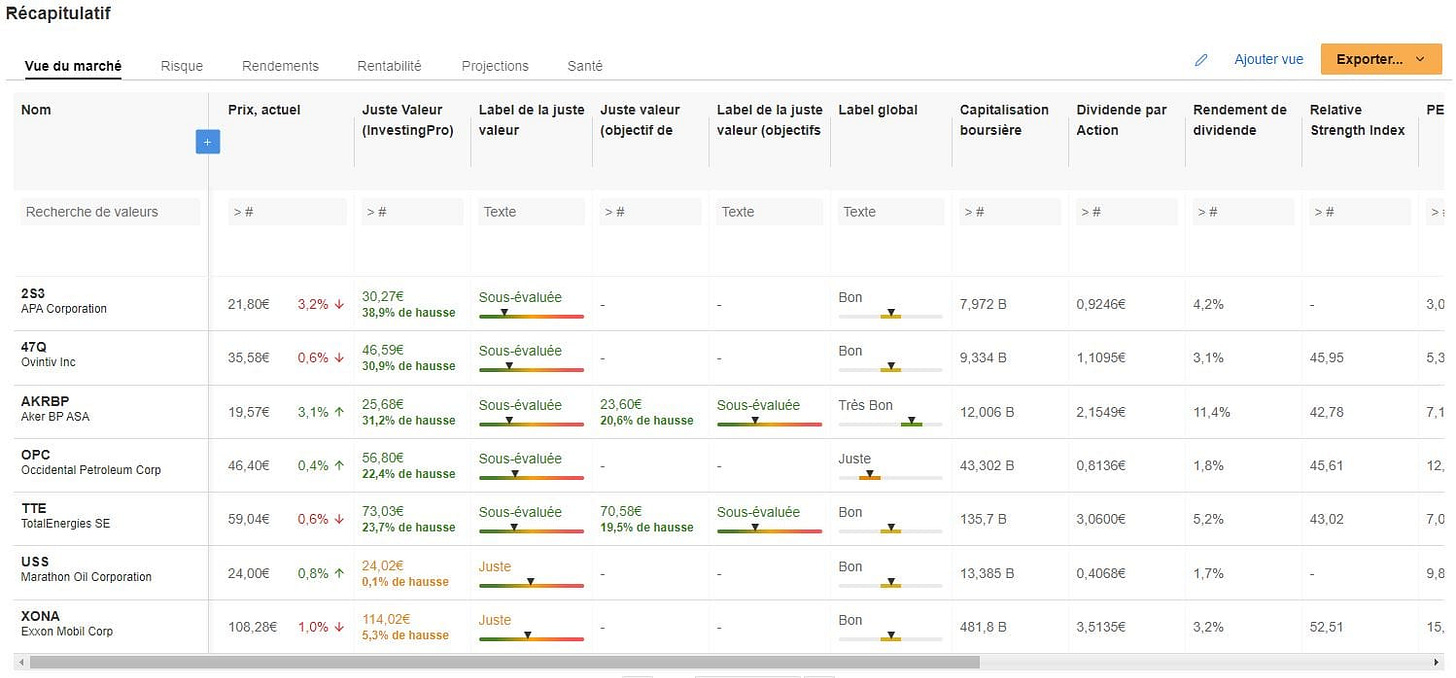Open the Exporter dropdown button
Image resolution: width=1456 pixels, height=678 pixels.
click(1380, 59)
